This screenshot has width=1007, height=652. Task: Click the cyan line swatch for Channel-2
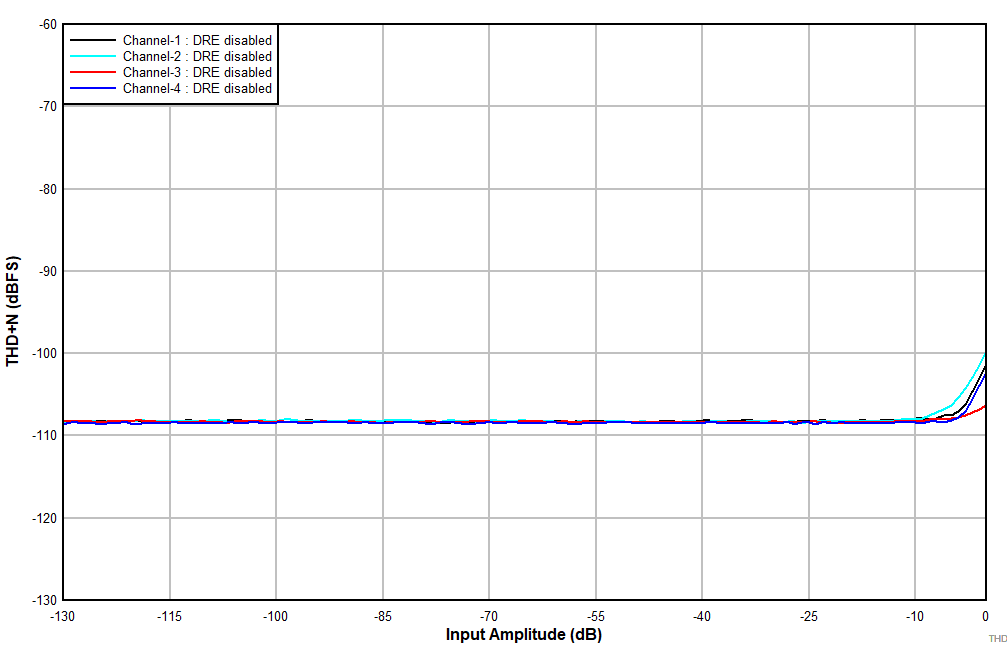coord(93,57)
